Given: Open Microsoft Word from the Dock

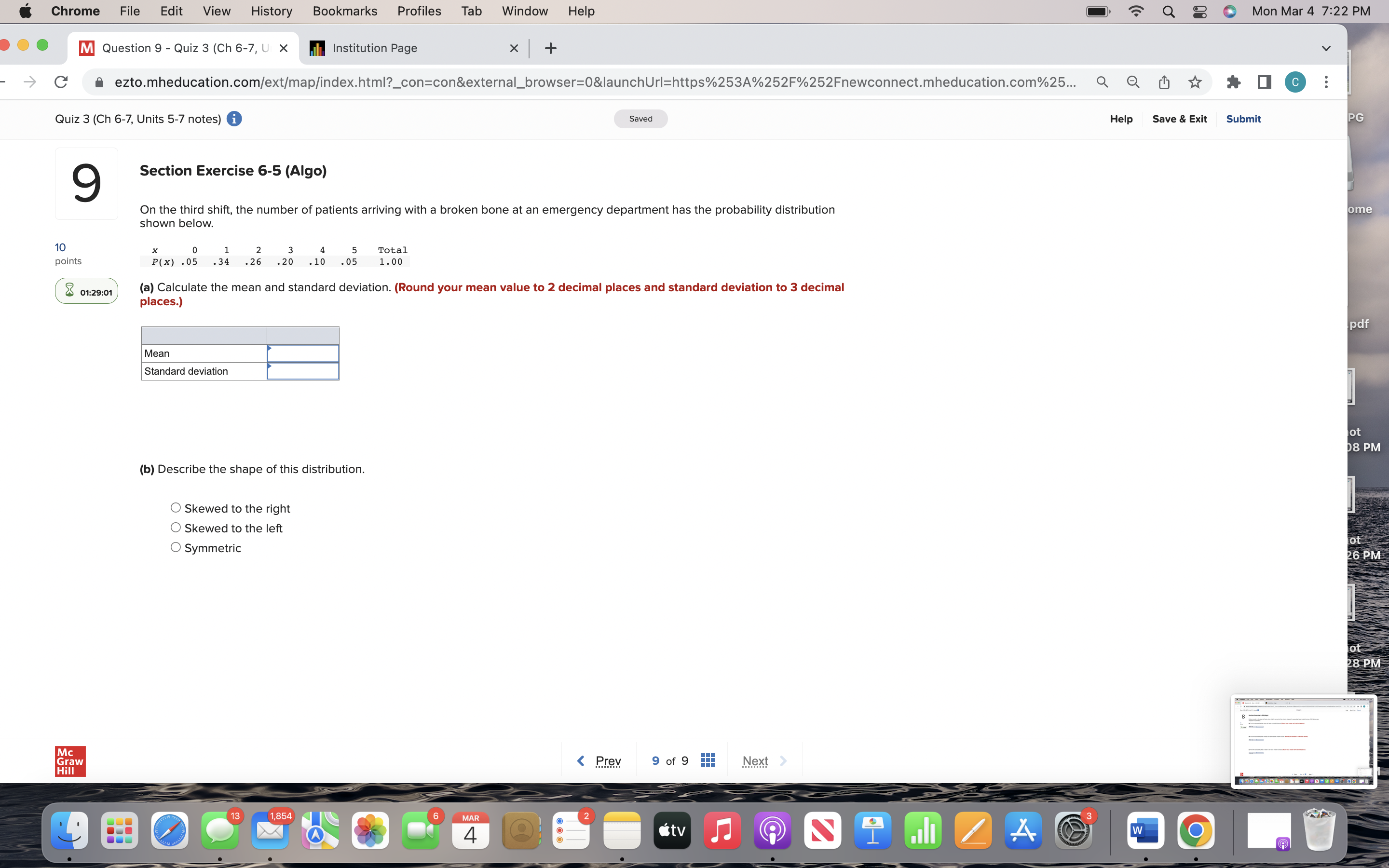Looking at the screenshot, I should (x=1145, y=830).
